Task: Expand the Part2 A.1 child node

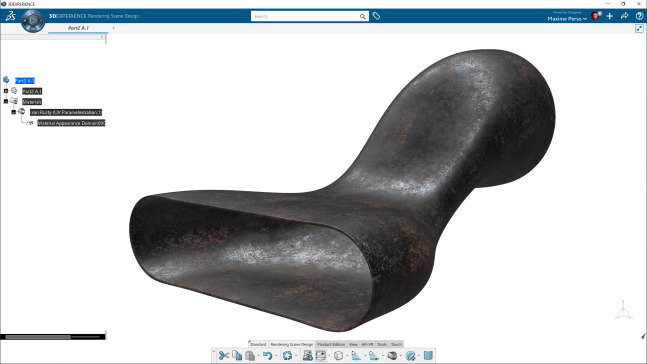Action: pos(6,91)
